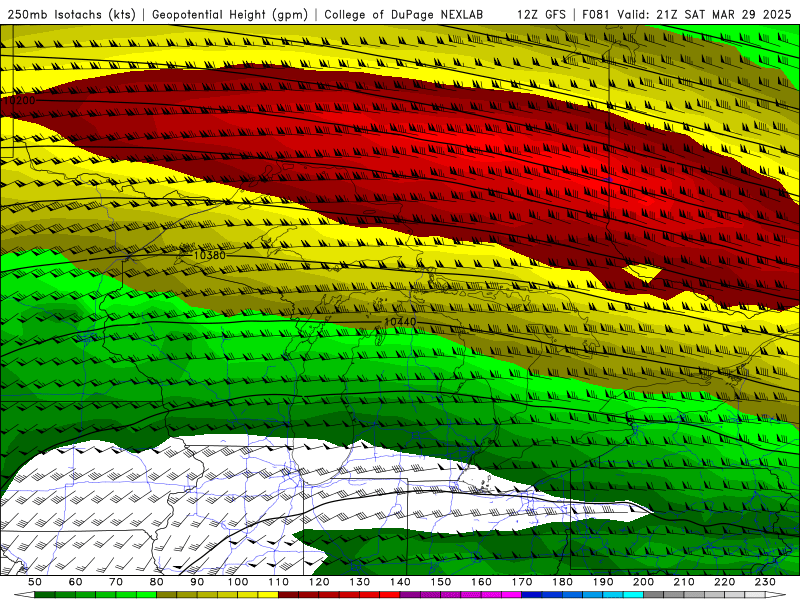The width and height of the screenshot is (800, 600).
Task: Click the 170 tick label on the color scale
Action: tap(521, 582)
